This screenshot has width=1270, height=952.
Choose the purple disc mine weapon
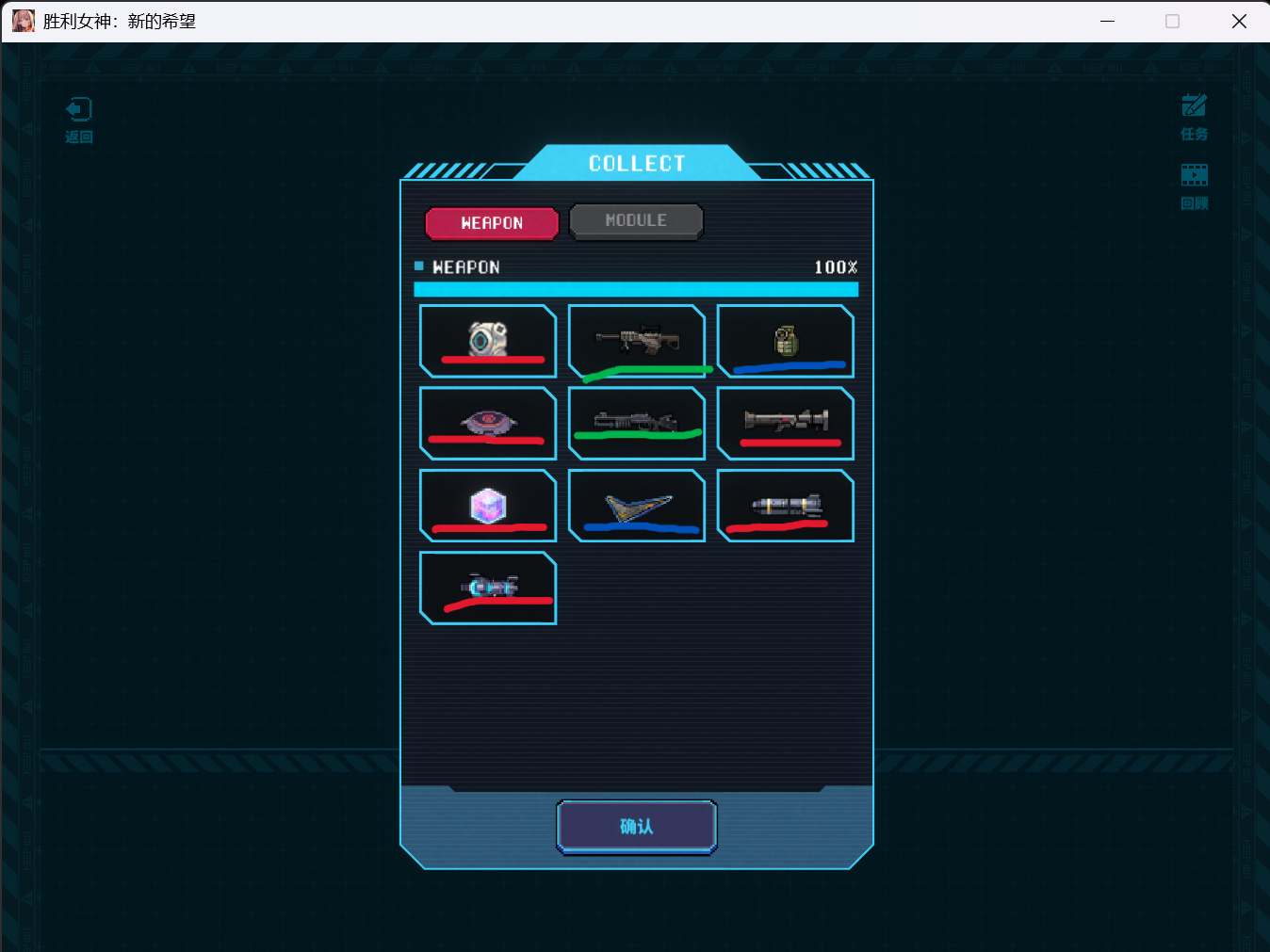pyautogui.click(x=488, y=423)
